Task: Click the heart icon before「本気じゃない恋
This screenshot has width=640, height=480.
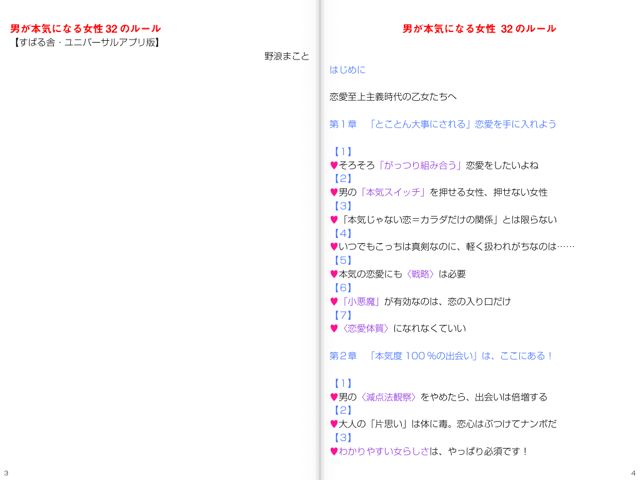Action: 334,220
